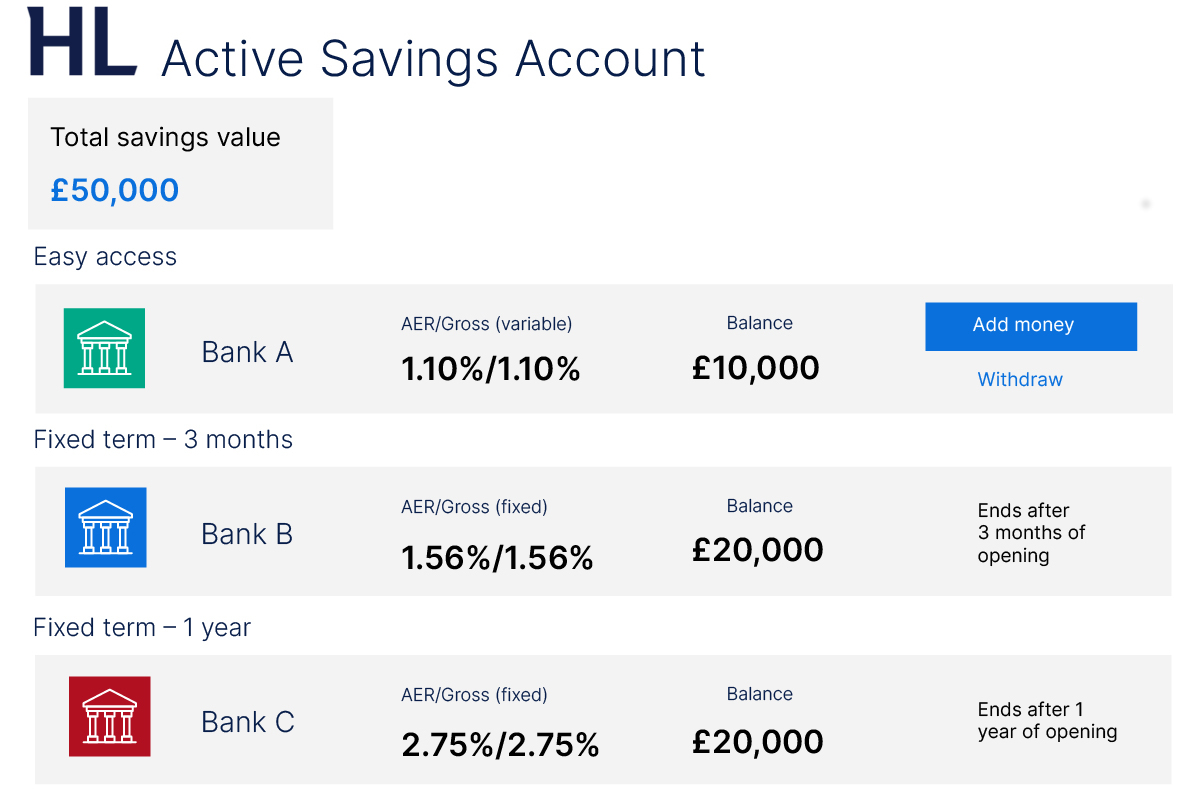Click the Fixed term – 3 months heading
This screenshot has width=1201, height=801.
click(163, 440)
